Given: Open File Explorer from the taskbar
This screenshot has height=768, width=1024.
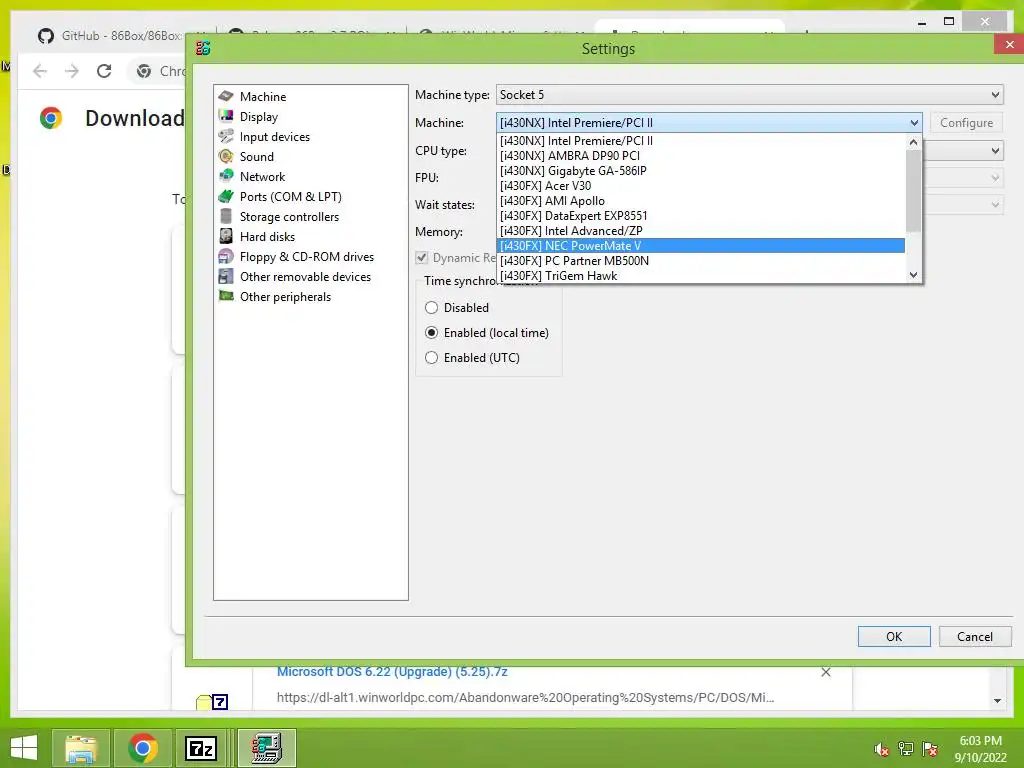Looking at the screenshot, I should [81, 748].
